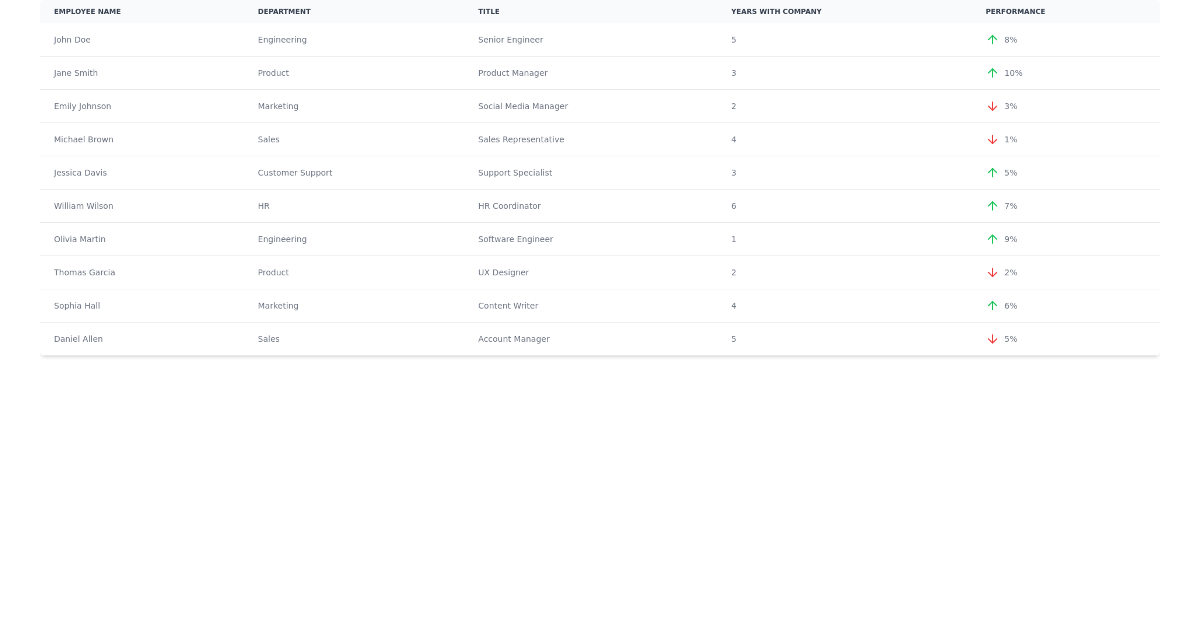Click the Account Manager title cell

coord(513,339)
